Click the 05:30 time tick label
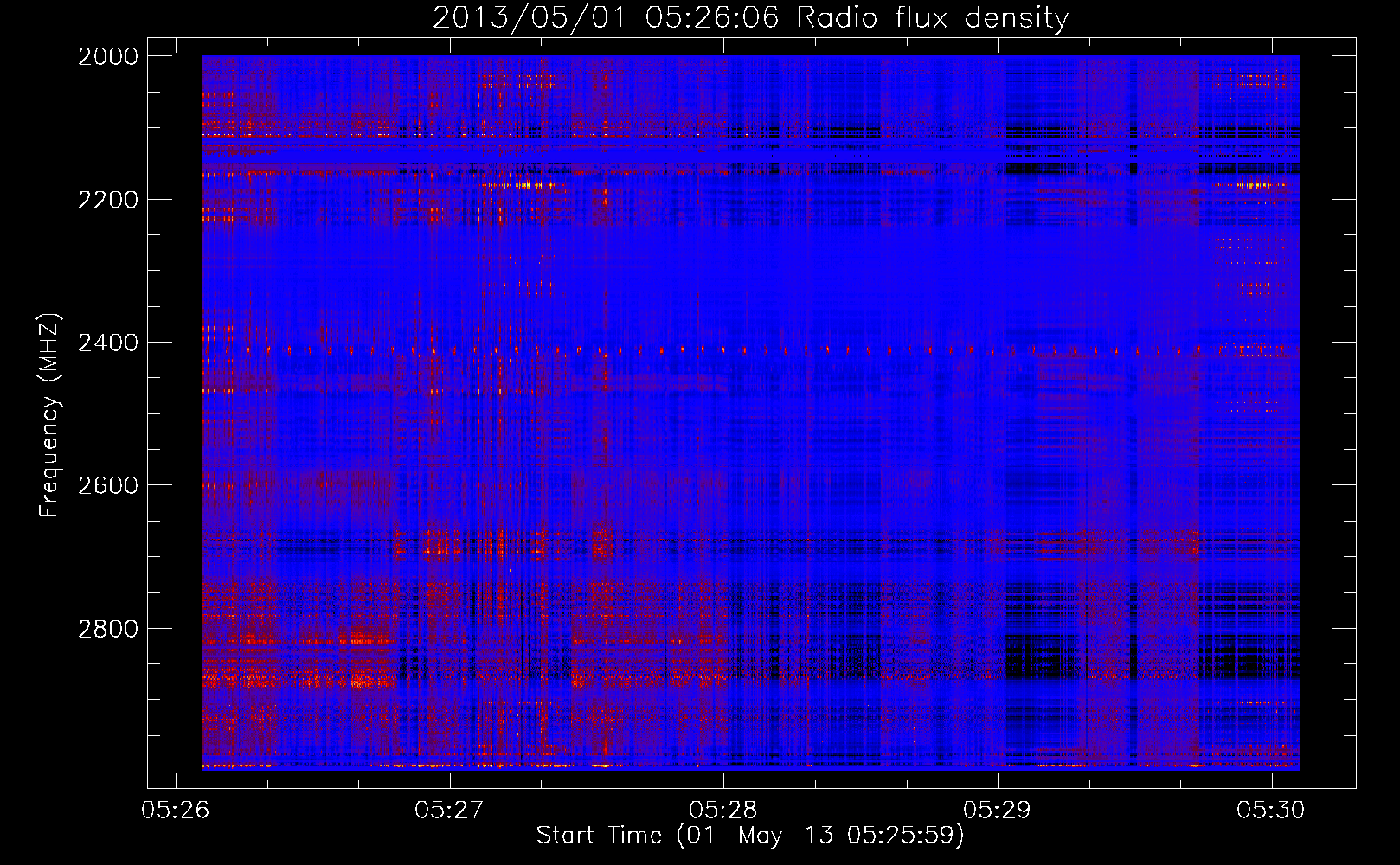1400x865 pixels. (x=1271, y=810)
